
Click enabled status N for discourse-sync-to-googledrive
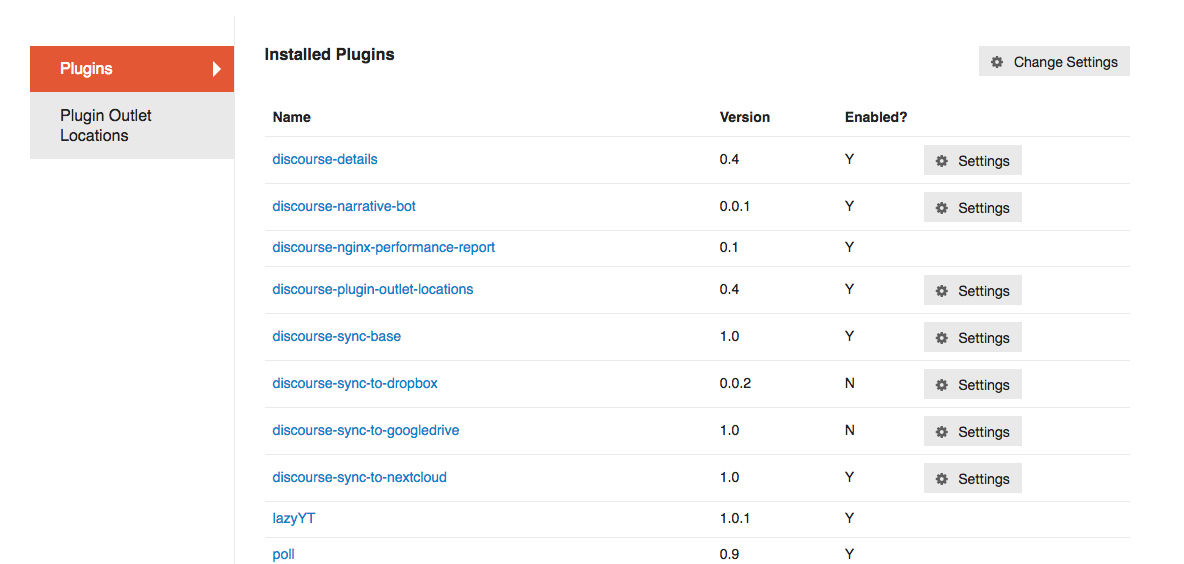849,430
